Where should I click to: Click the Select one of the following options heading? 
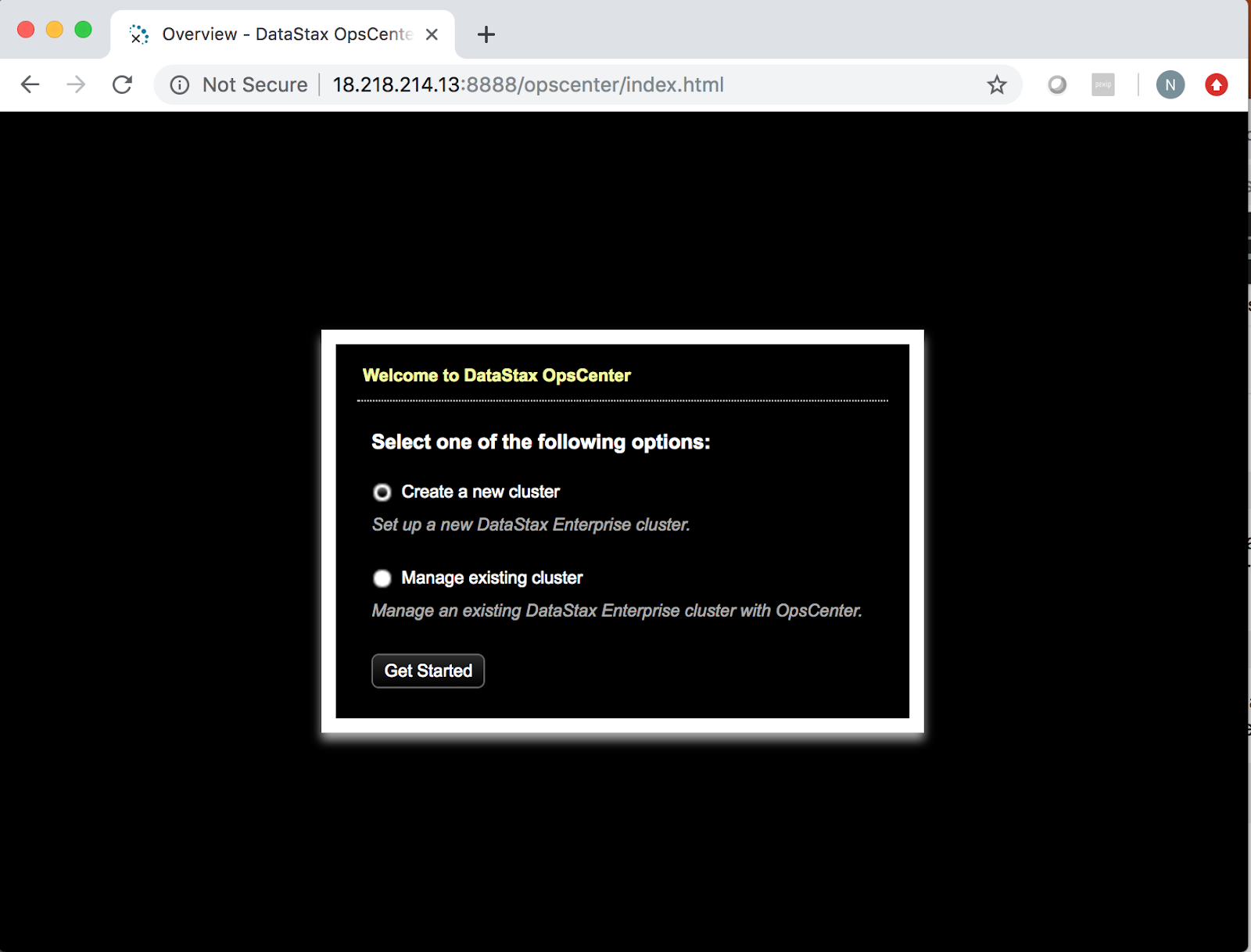541,442
